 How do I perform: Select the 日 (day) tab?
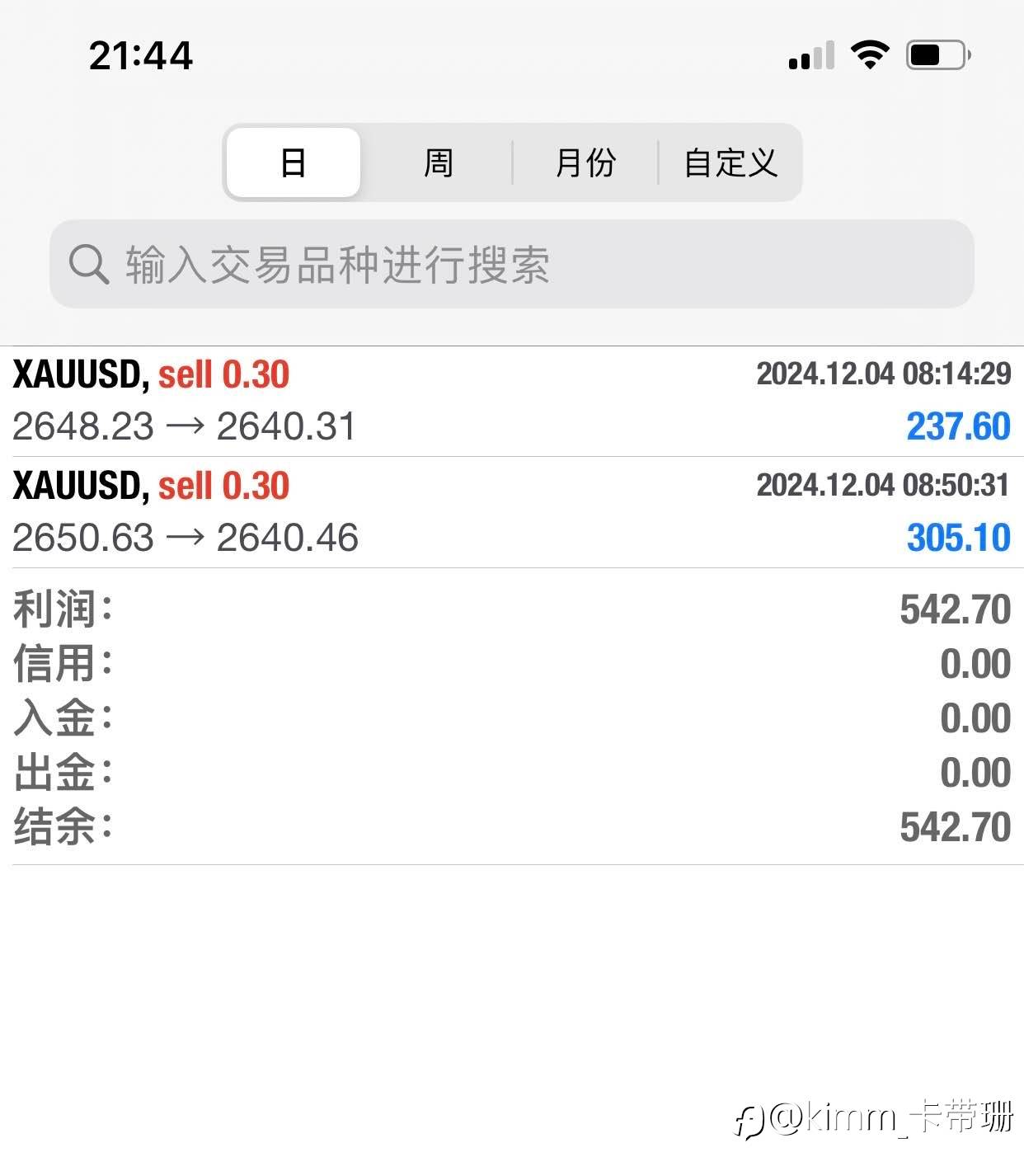click(294, 162)
